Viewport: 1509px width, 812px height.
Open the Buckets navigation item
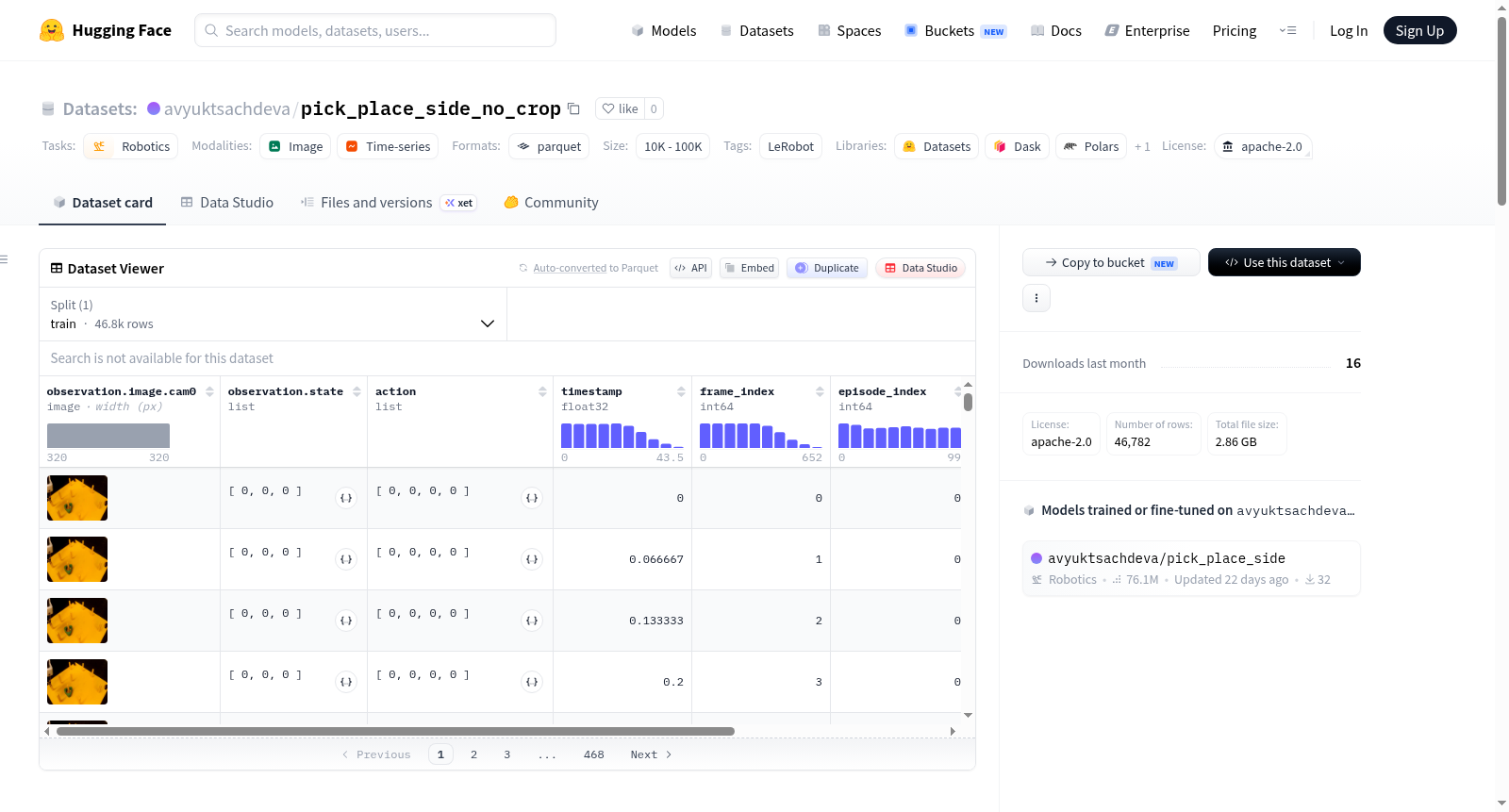pyautogui.click(x=955, y=30)
